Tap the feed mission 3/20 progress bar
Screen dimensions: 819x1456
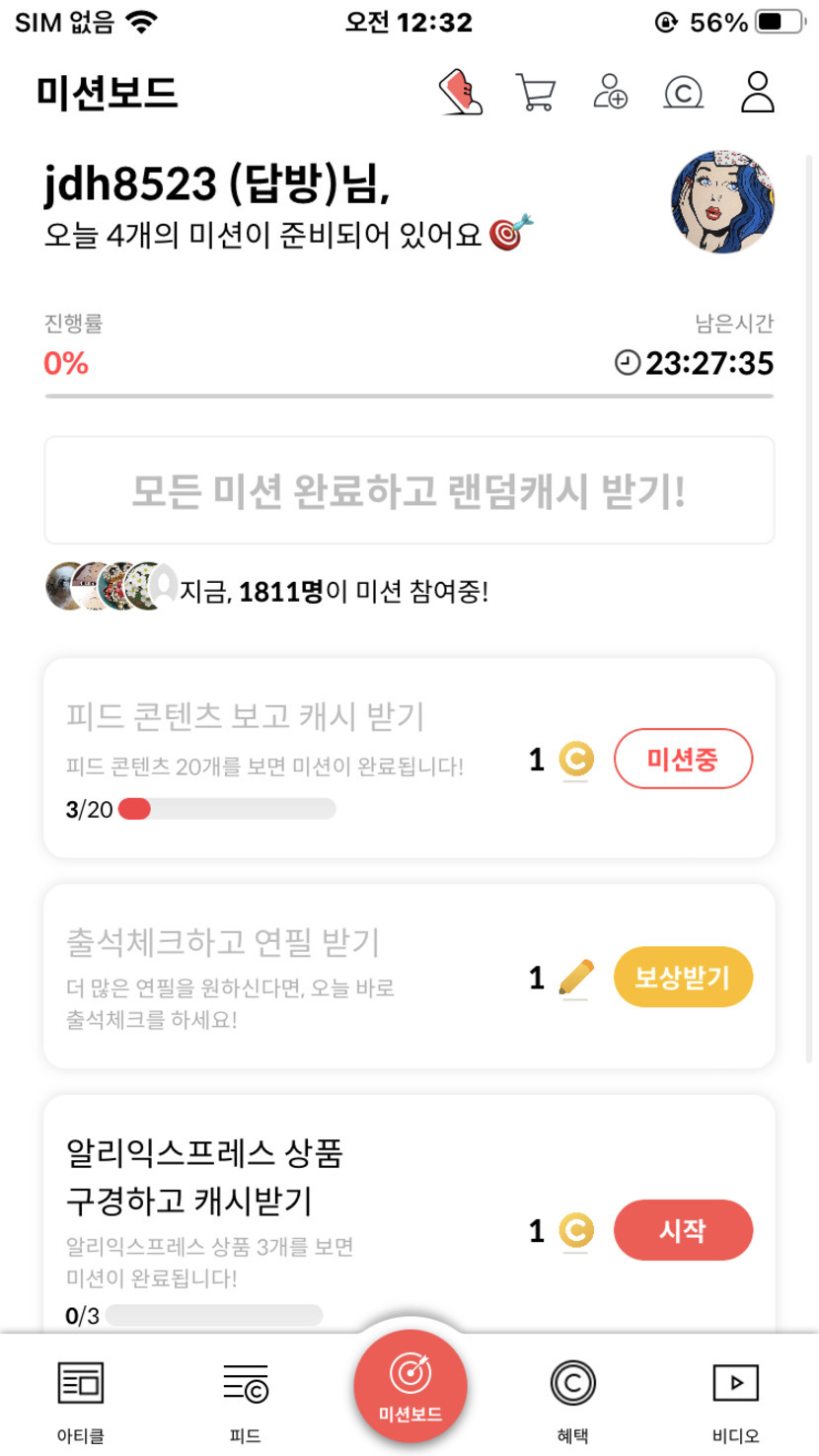click(227, 810)
